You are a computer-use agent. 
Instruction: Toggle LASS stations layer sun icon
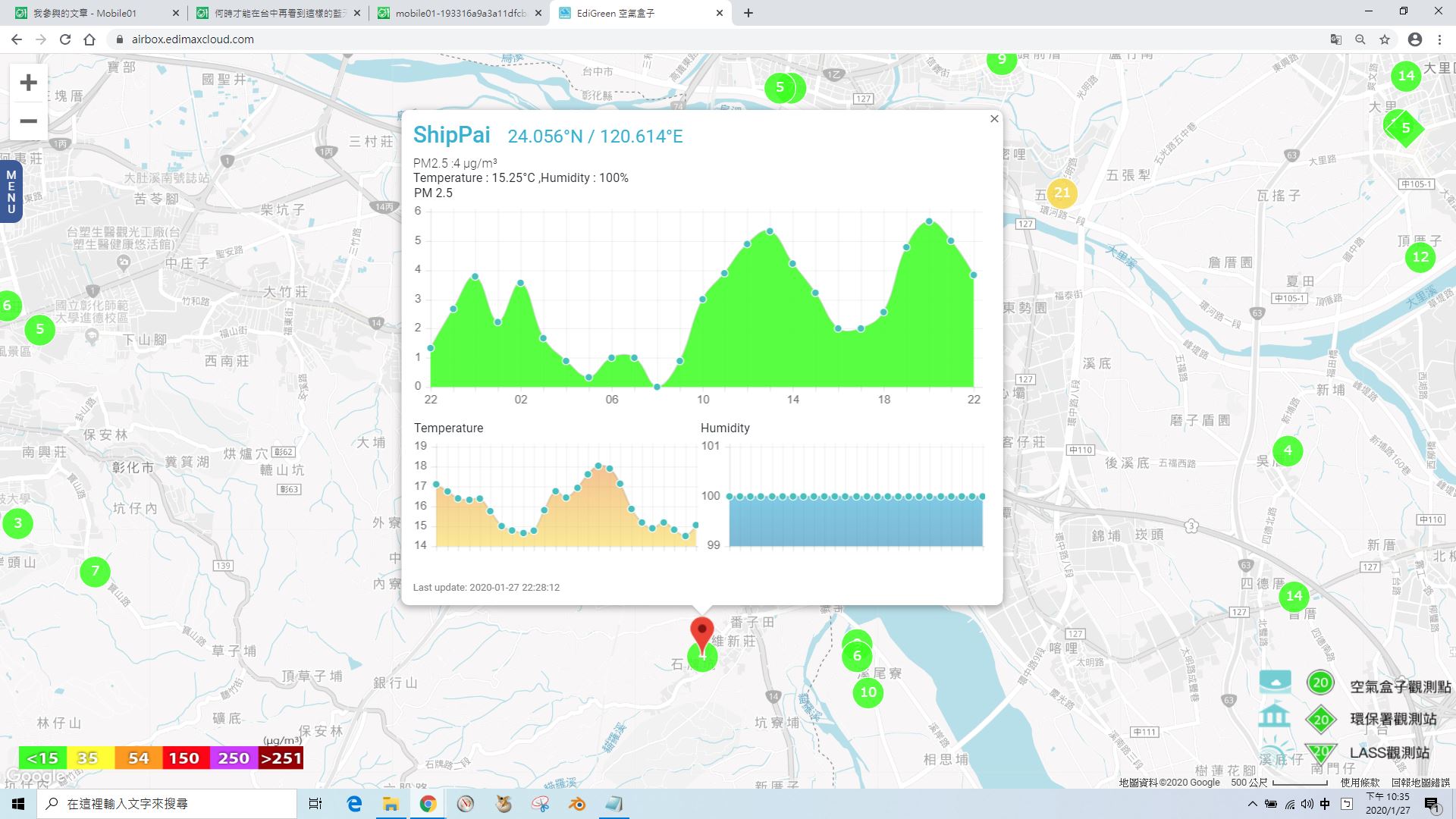tap(1275, 751)
